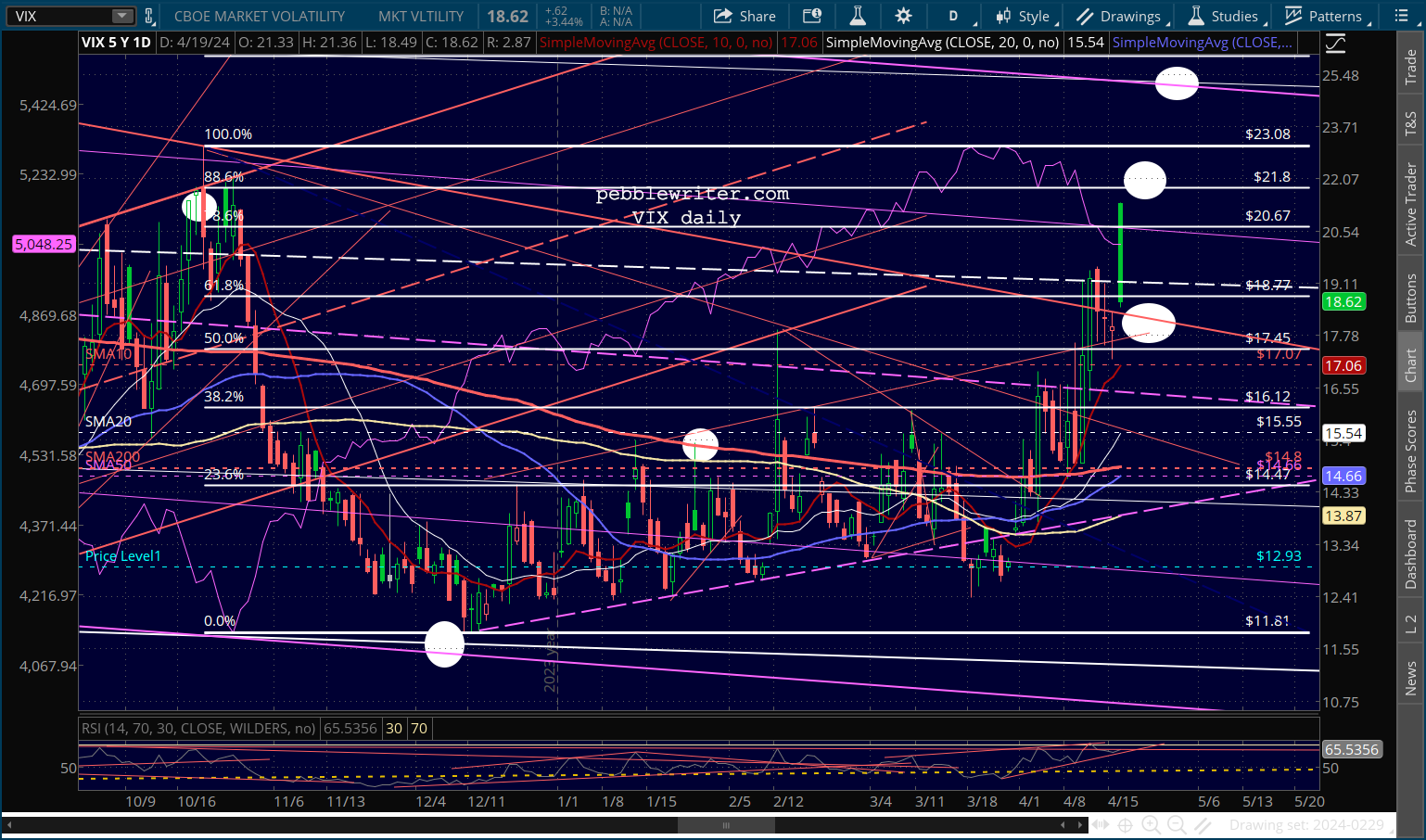
Task: Open the VIX symbol dropdown
Action: (122, 16)
